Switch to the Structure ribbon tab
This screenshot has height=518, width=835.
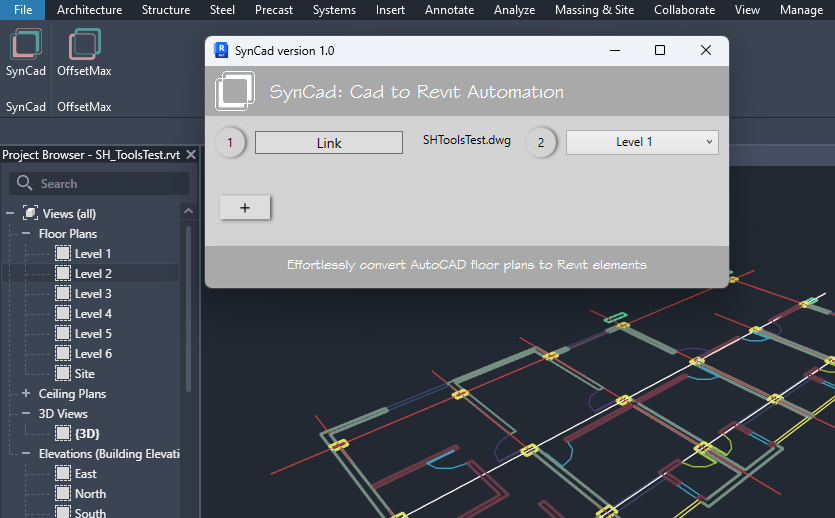166,10
